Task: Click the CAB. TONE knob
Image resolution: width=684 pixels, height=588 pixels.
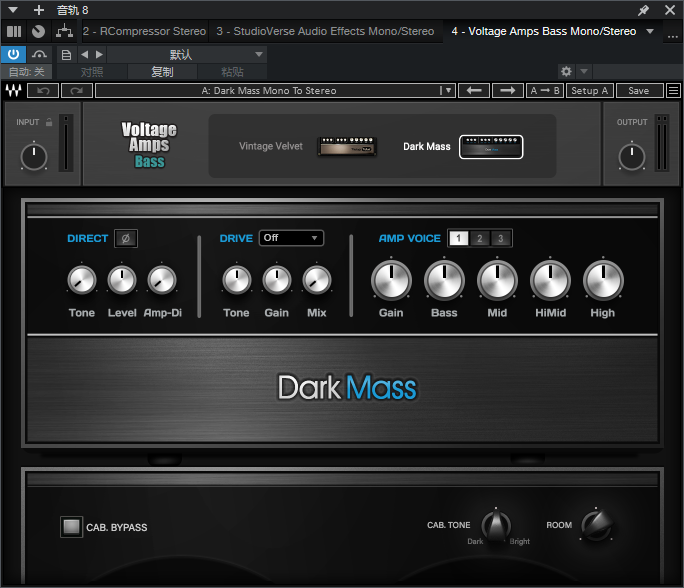Action: point(496,524)
